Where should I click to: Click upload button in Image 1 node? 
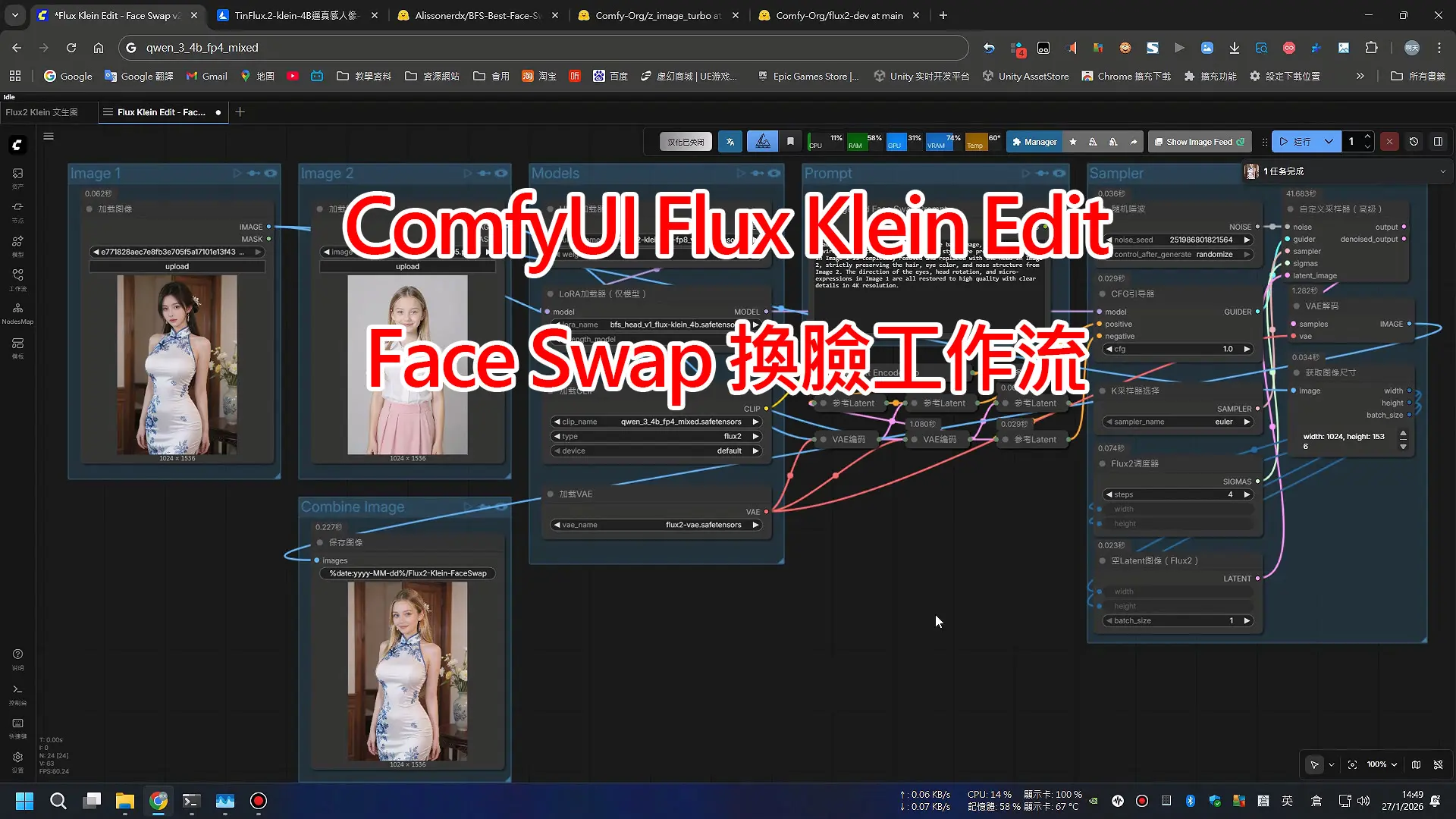tap(177, 266)
